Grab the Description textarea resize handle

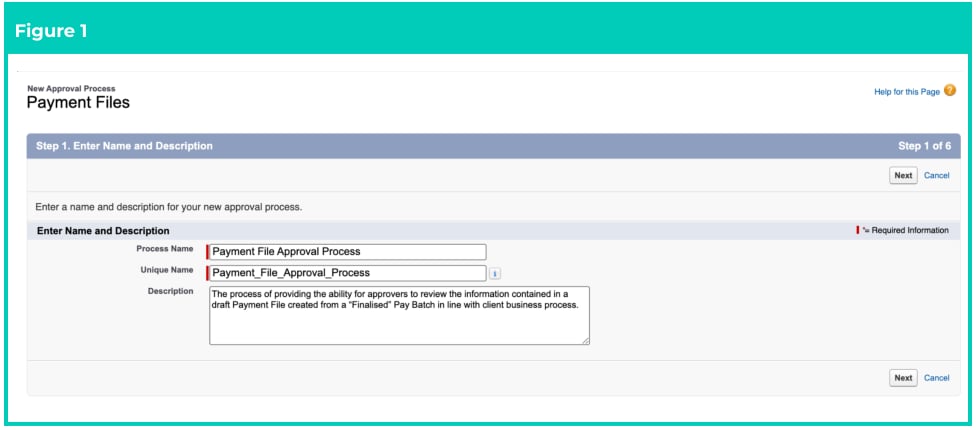tap(586, 341)
